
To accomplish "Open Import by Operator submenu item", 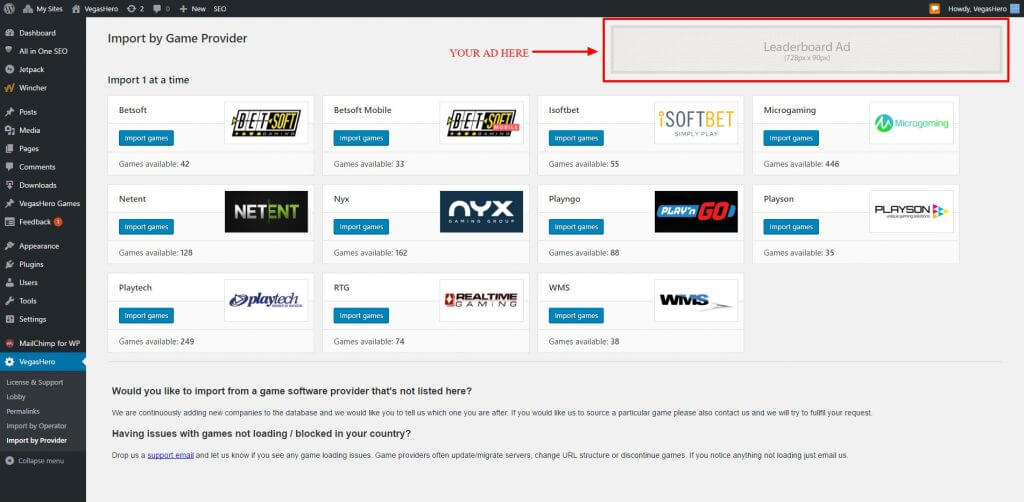I will (37, 426).
